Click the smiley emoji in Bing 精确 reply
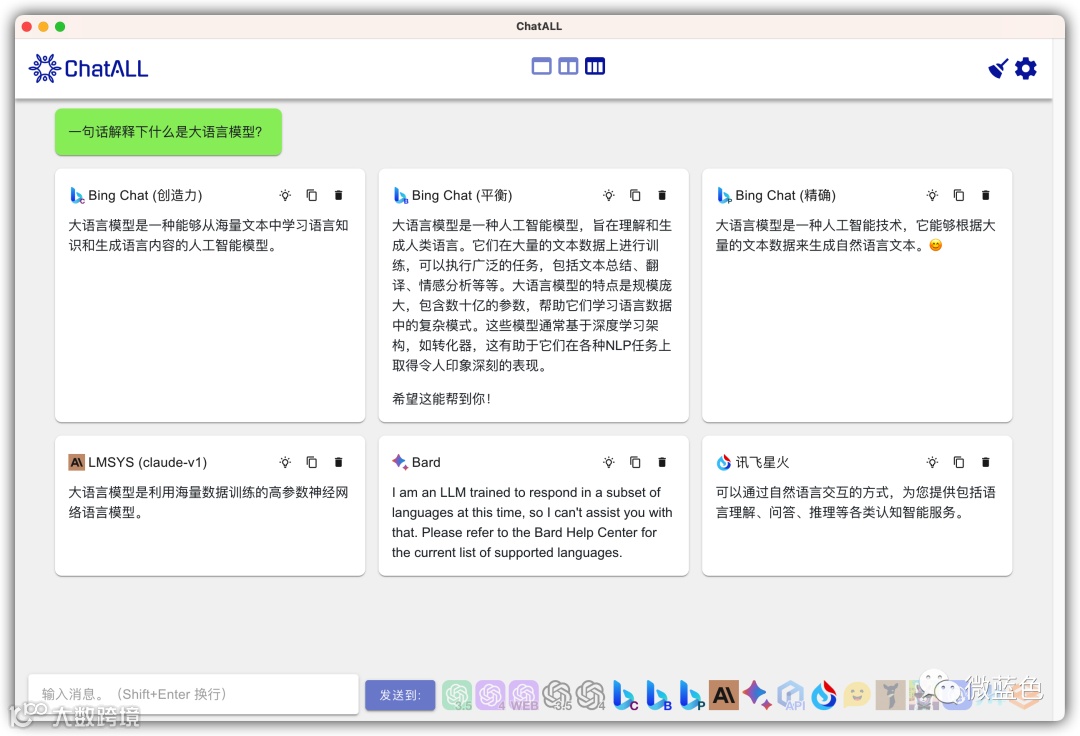This screenshot has height=736, width=1080. pos(935,245)
